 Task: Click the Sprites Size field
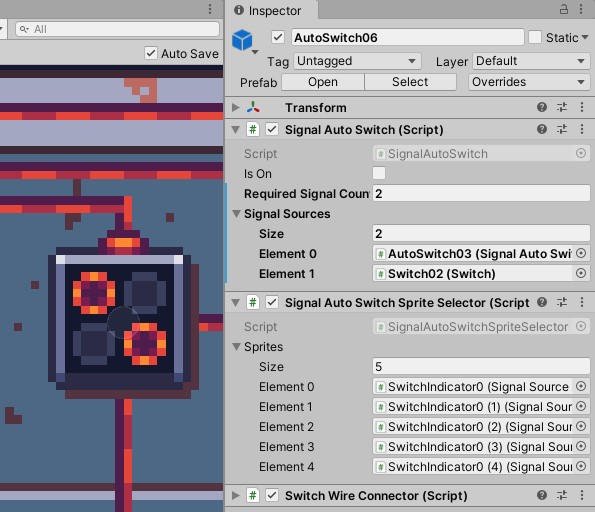481,367
